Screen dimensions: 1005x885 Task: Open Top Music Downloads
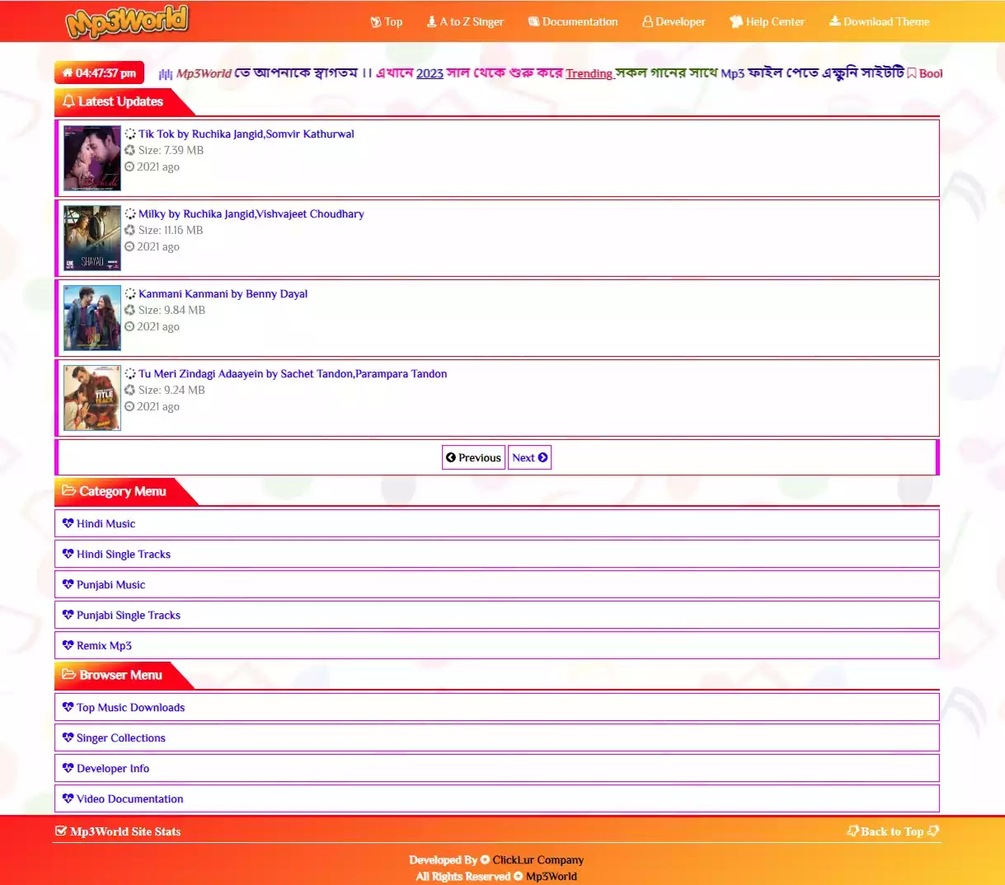497,707
